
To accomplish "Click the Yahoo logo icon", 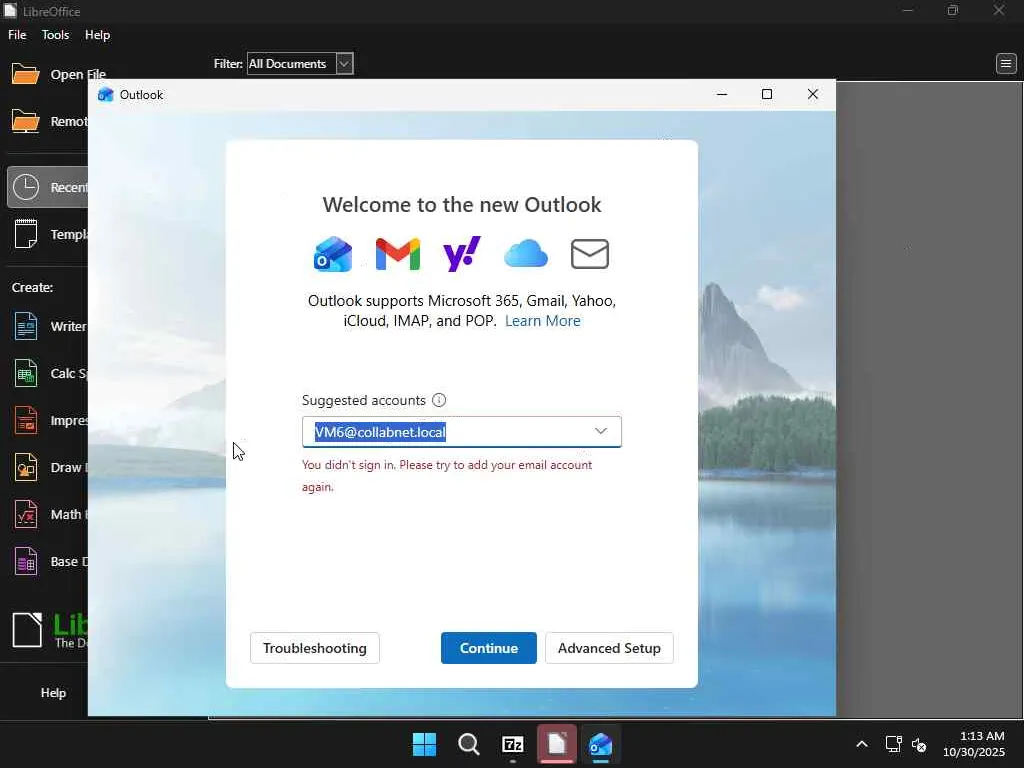I will [x=462, y=253].
